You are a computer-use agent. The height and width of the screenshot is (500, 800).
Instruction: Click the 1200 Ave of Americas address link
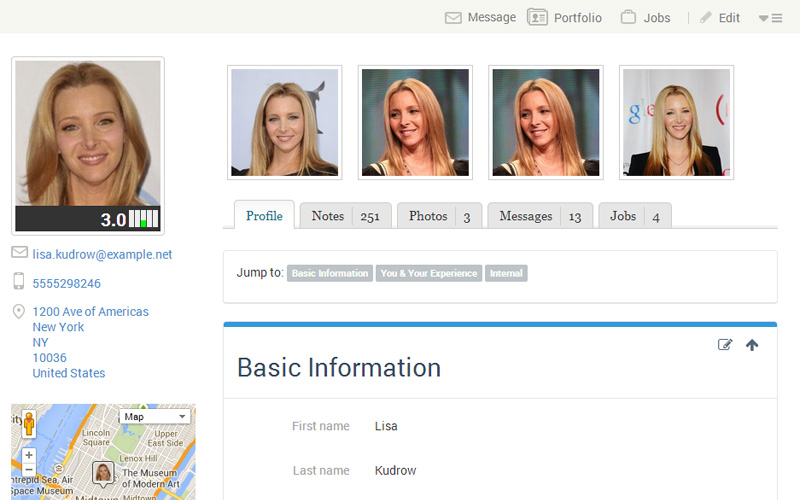click(x=90, y=311)
